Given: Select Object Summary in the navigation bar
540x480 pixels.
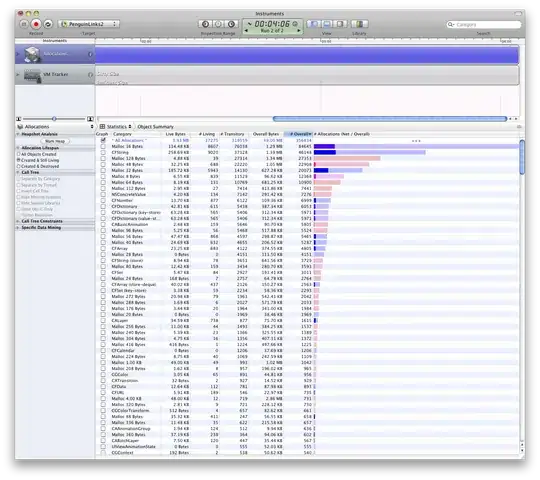Looking at the screenshot, I should click(155, 127).
